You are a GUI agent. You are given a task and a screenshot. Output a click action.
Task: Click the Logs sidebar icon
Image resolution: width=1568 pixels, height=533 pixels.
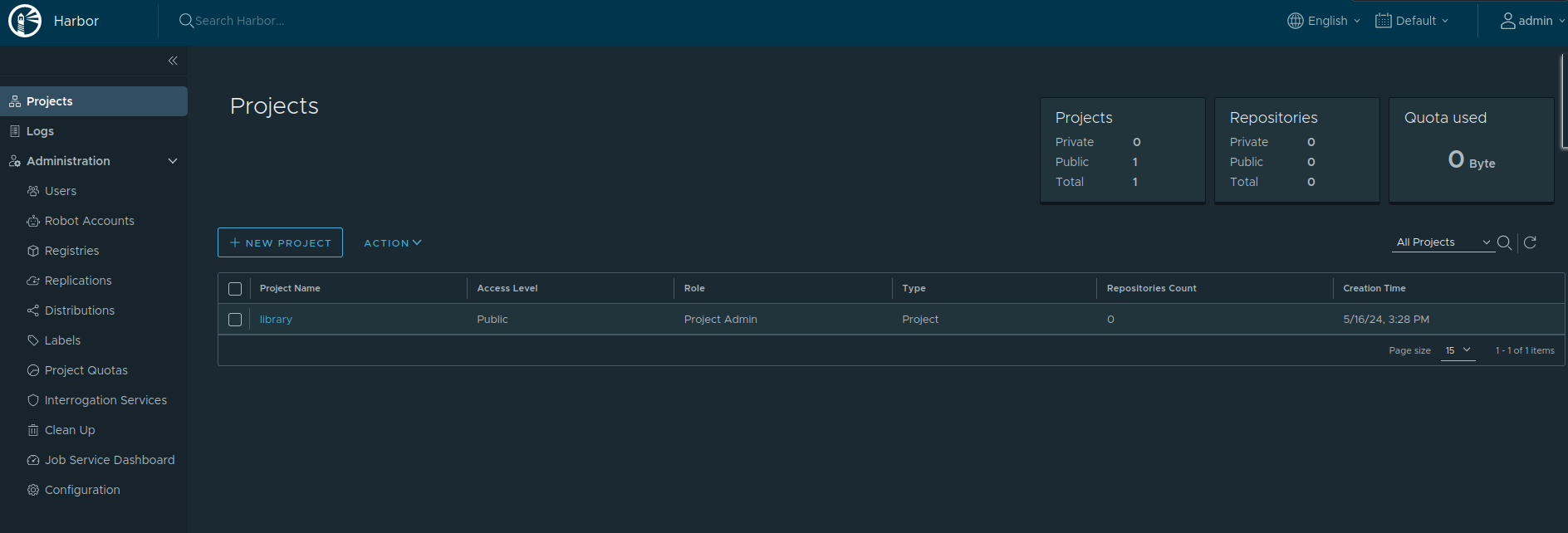click(x=15, y=131)
